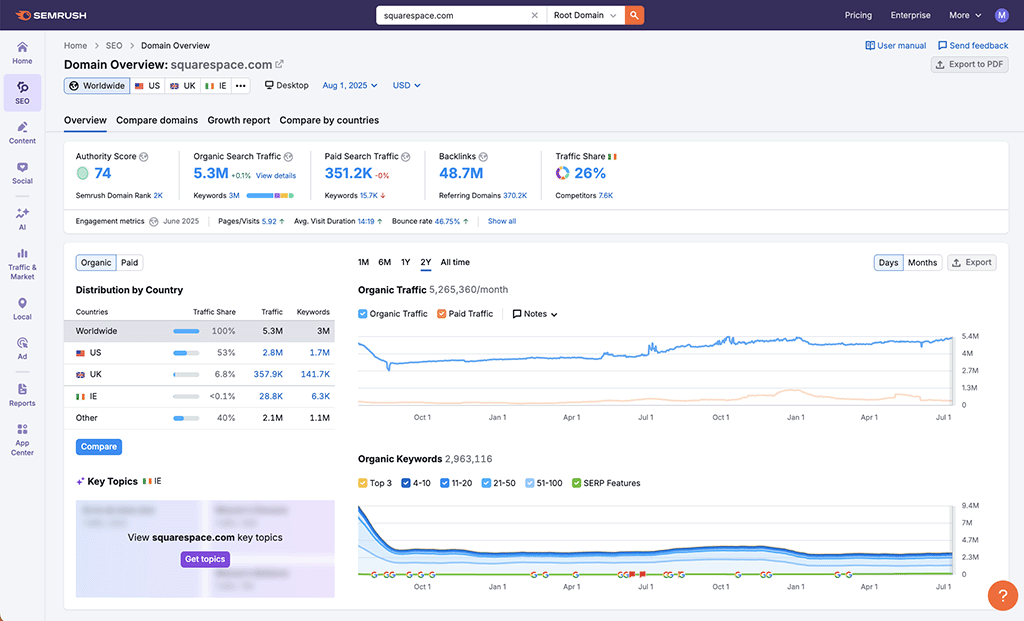Open the Local sidebar section
Viewport: 1024px width, 621px height.
pos(22,309)
